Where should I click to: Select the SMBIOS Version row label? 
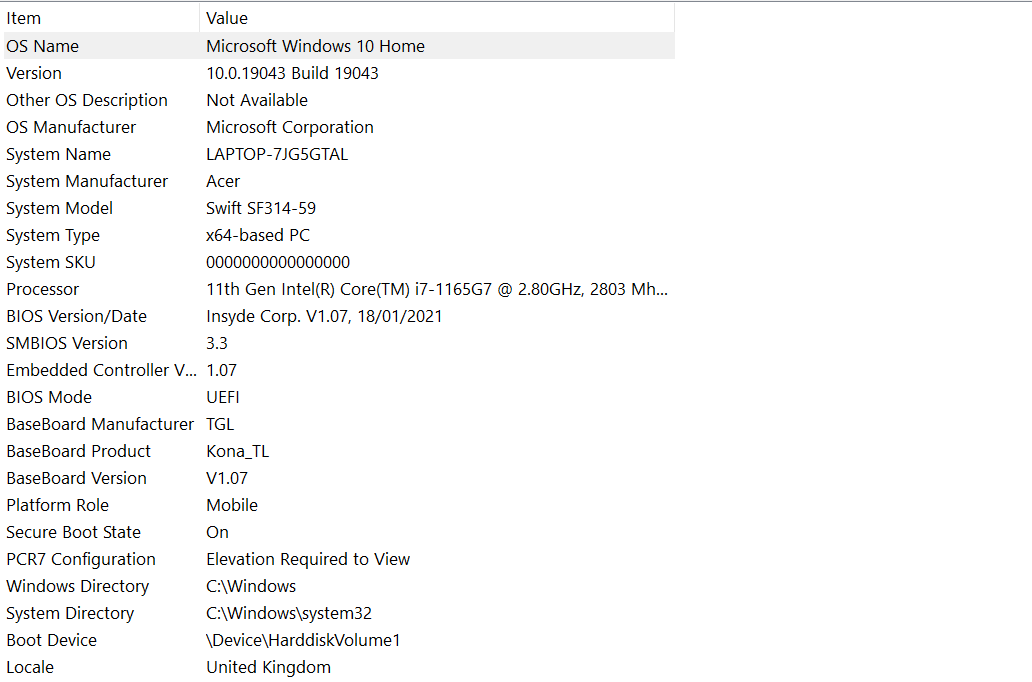click(x=67, y=343)
